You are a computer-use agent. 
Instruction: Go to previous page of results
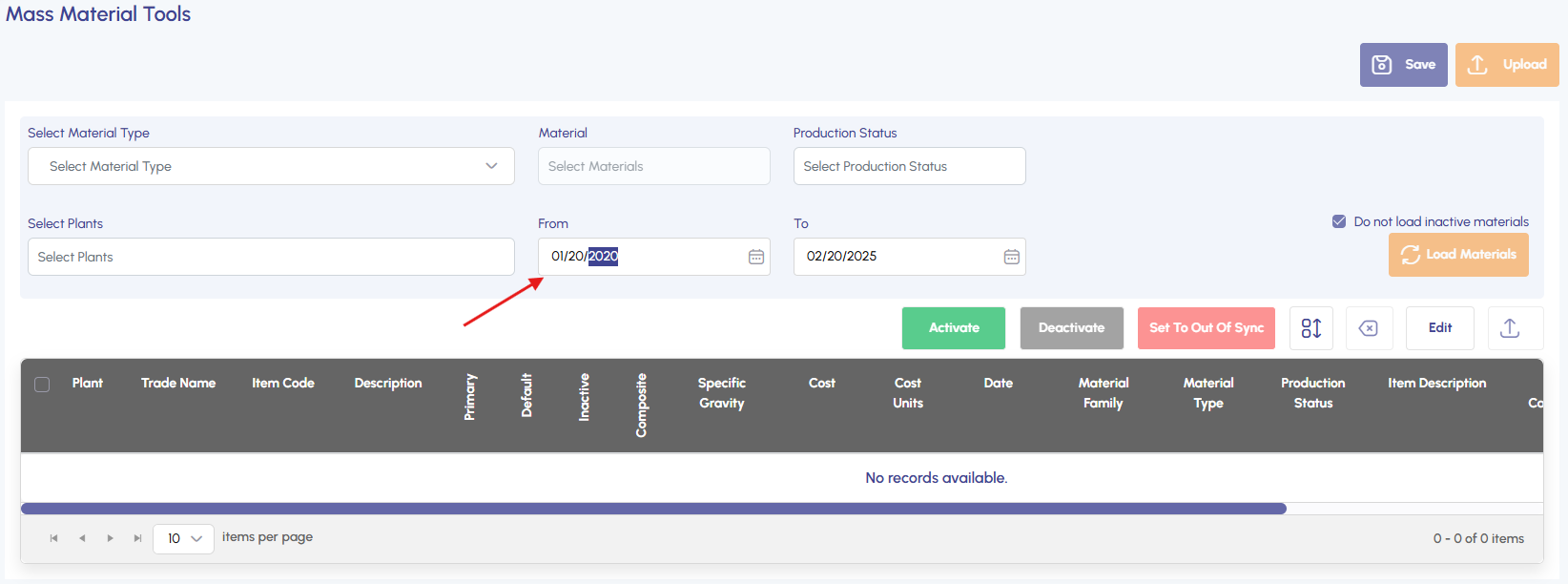click(83, 538)
